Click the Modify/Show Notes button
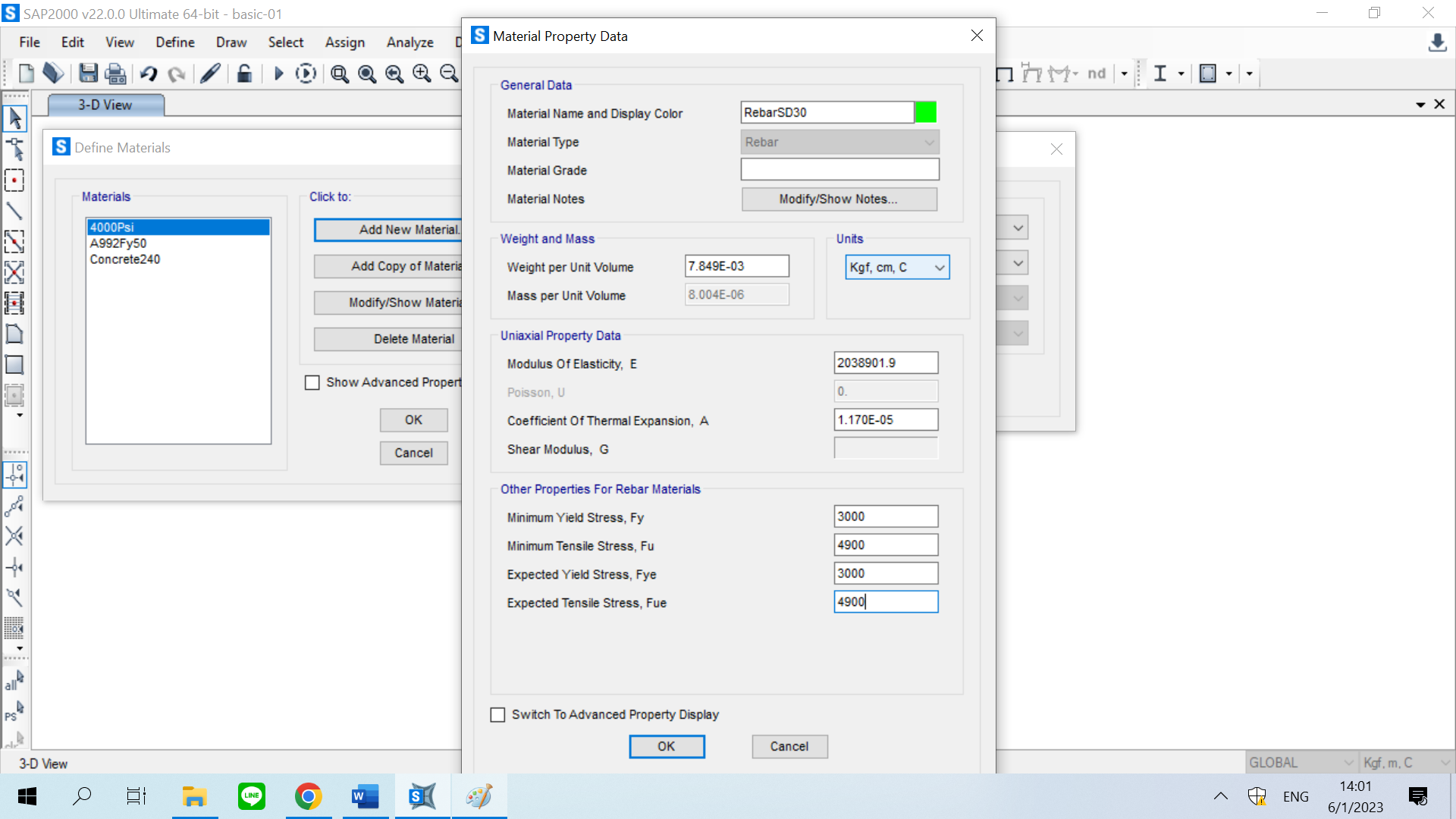 [839, 199]
